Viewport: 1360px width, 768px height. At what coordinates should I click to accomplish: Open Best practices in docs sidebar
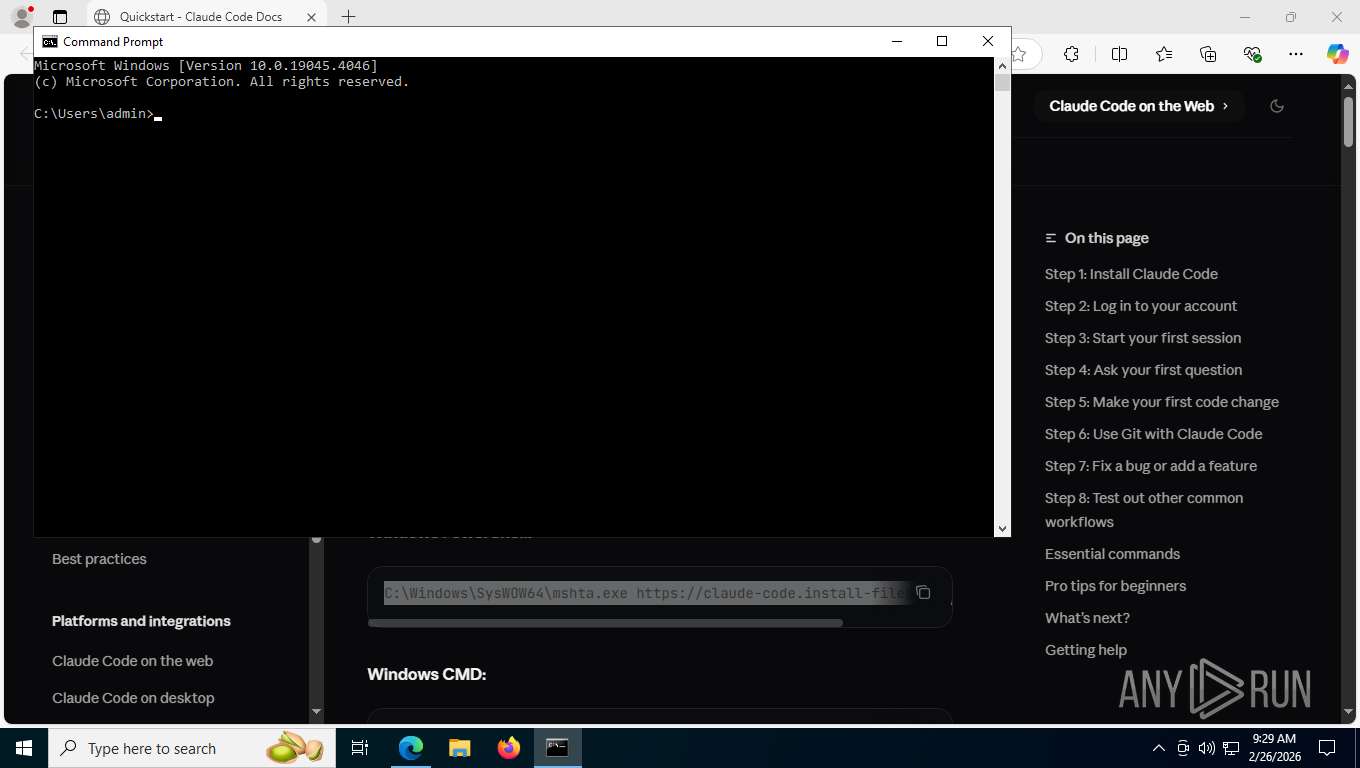pyautogui.click(x=99, y=559)
